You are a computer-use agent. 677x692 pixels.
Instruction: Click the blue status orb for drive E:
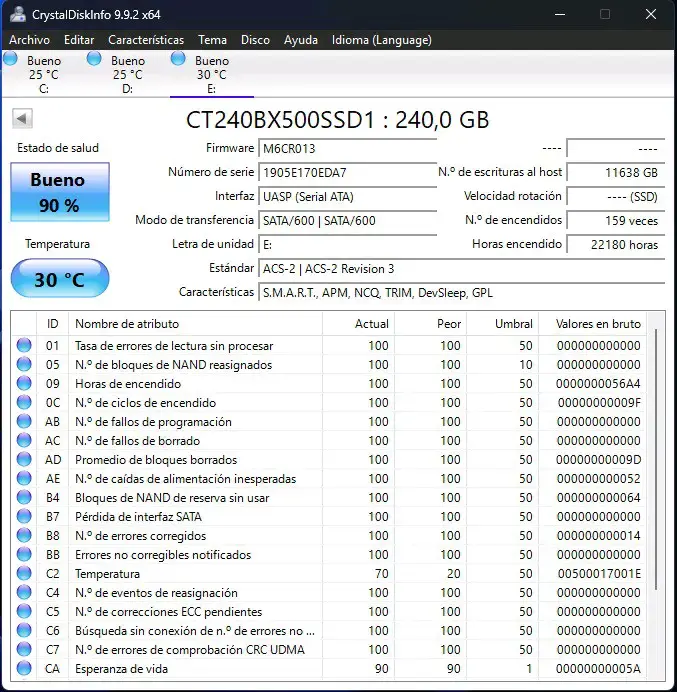click(x=178, y=59)
